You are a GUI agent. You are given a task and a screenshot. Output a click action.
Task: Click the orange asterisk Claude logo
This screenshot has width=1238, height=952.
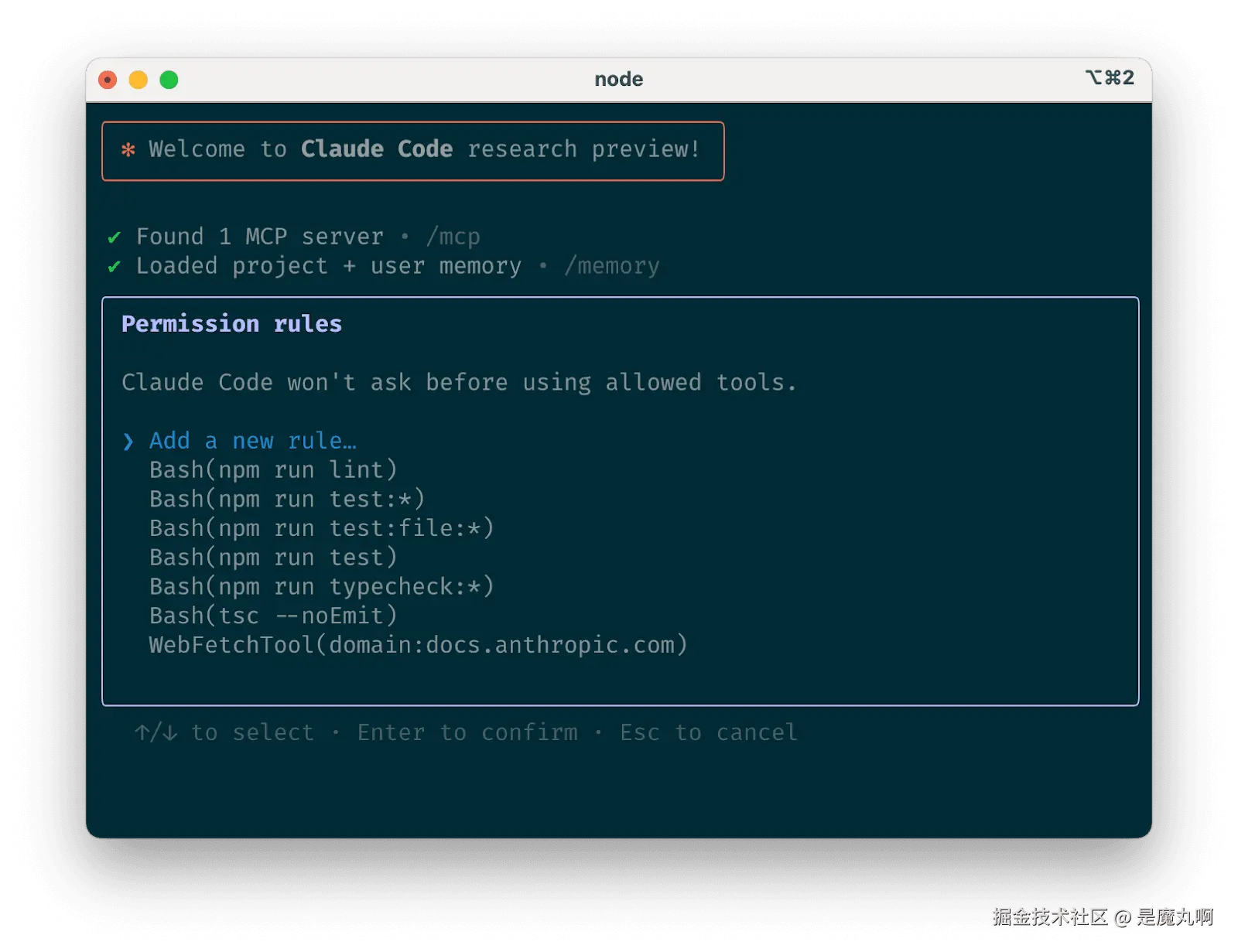click(x=128, y=149)
